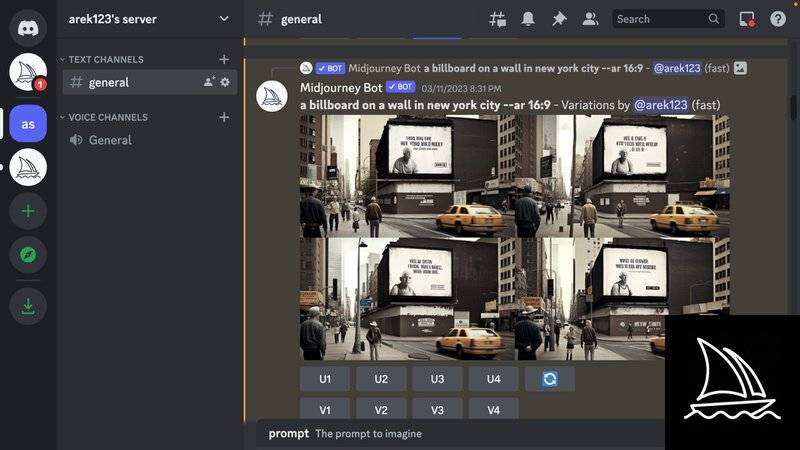Open threads icon in channel header
Viewport: 800px width, 450px height.
(x=497, y=19)
